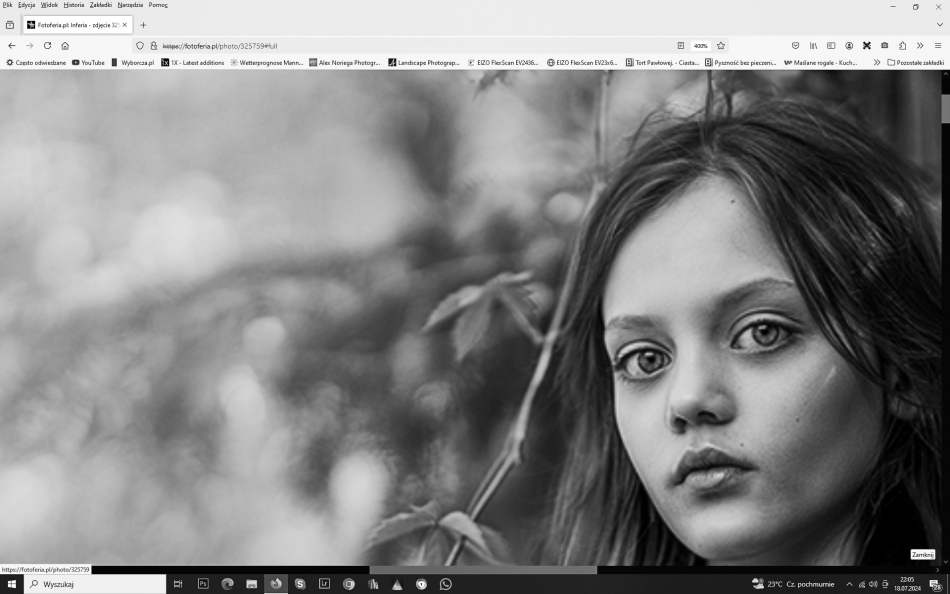This screenshot has height=594, width=950.
Task: Open the black X-shaped extension icon
Action: point(867,45)
